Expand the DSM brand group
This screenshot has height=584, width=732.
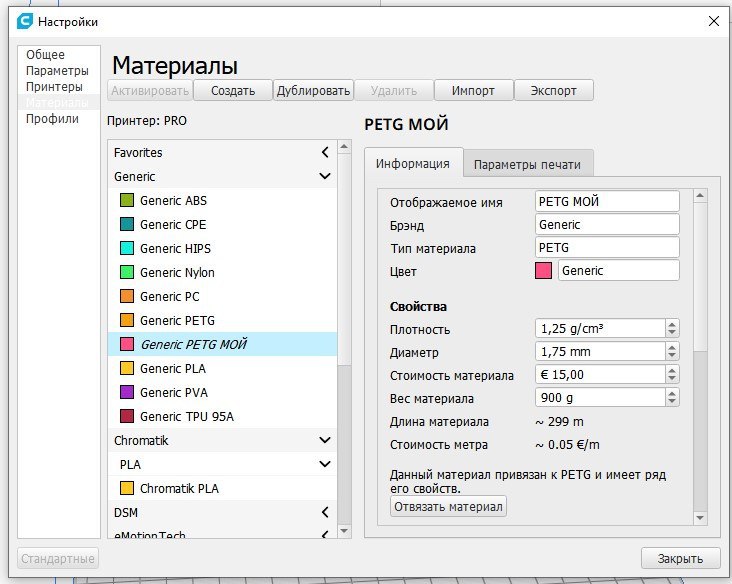coord(325,512)
